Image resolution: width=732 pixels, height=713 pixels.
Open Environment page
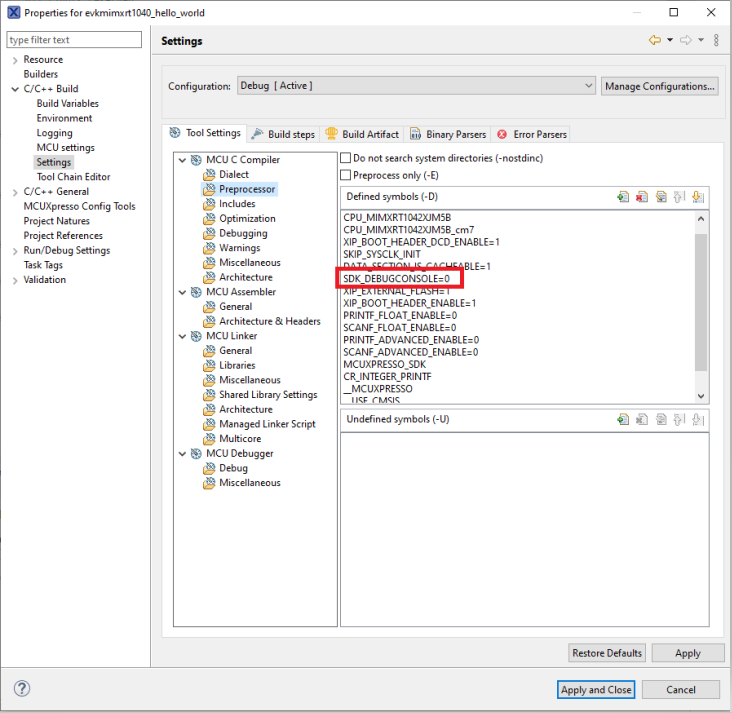(64, 118)
